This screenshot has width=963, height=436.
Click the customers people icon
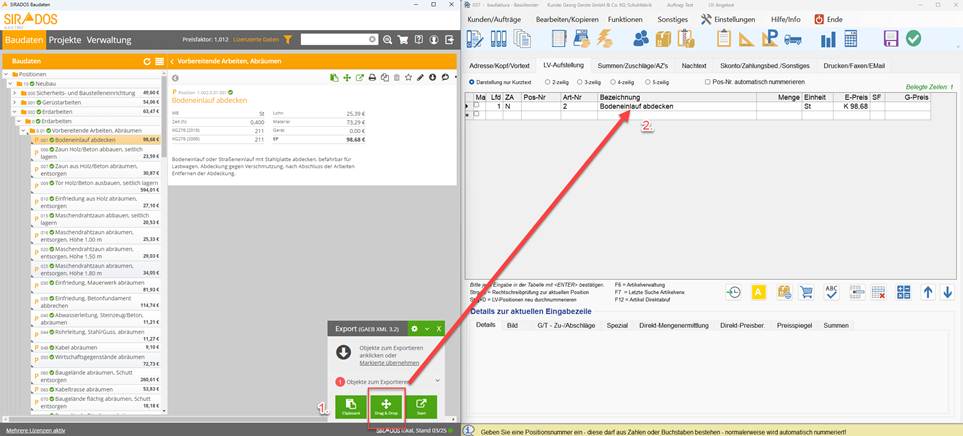click(641, 39)
